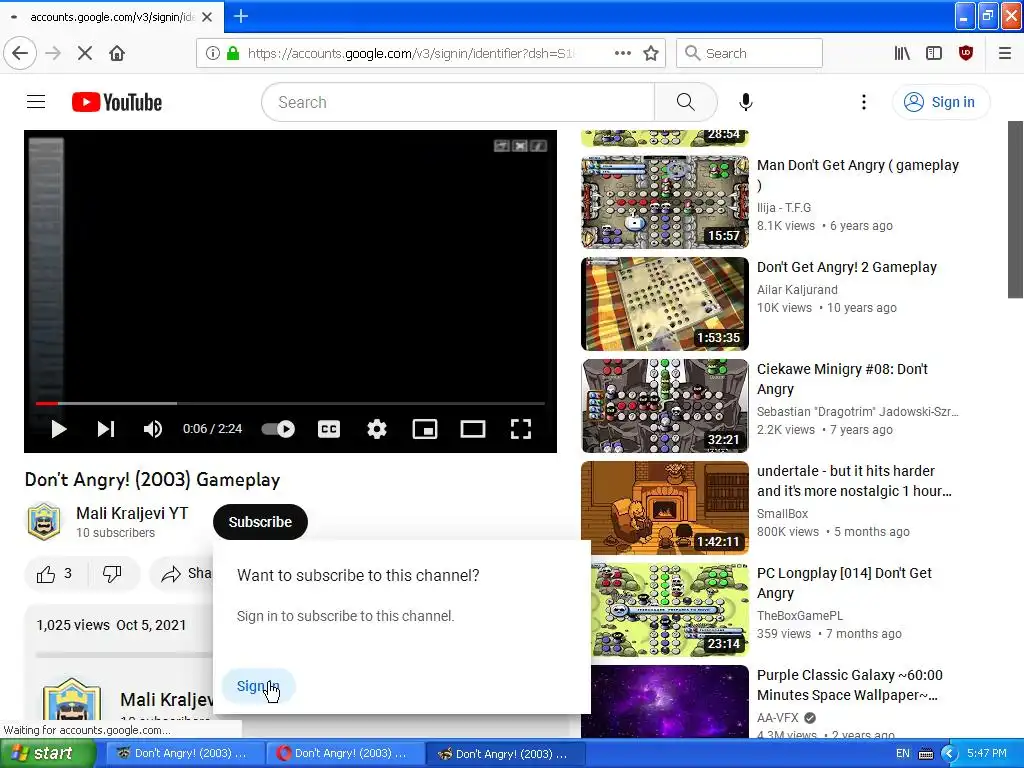1024x768 pixels.
Task: Open the uBlock Origin shield icon
Action: click(966, 53)
